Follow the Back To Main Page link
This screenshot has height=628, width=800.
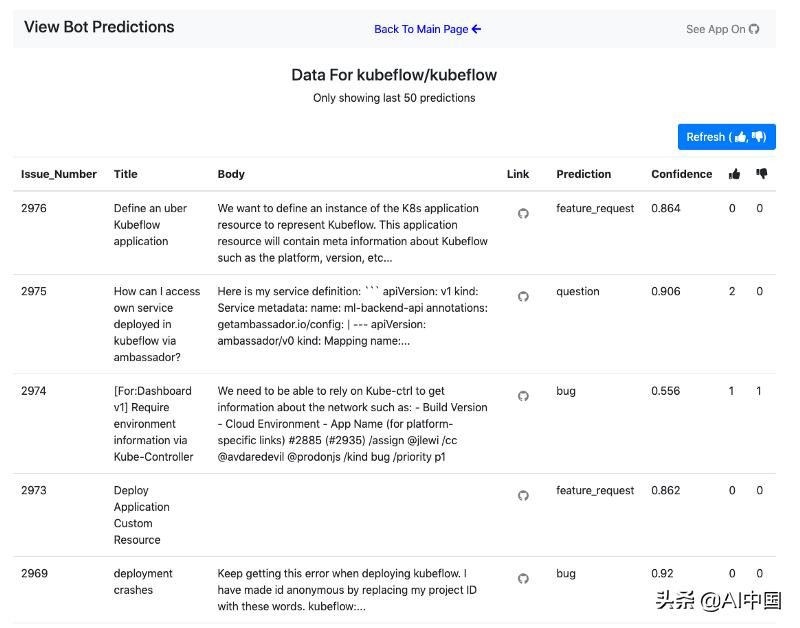[427, 29]
